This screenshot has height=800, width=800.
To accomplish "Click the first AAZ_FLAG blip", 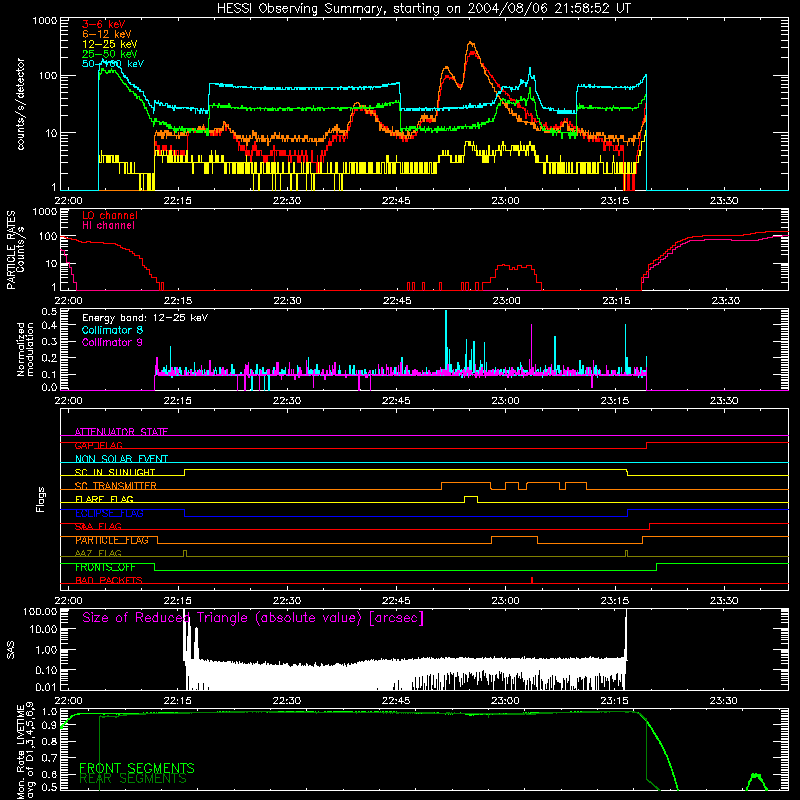I will pyautogui.click(x=185, y=553).
